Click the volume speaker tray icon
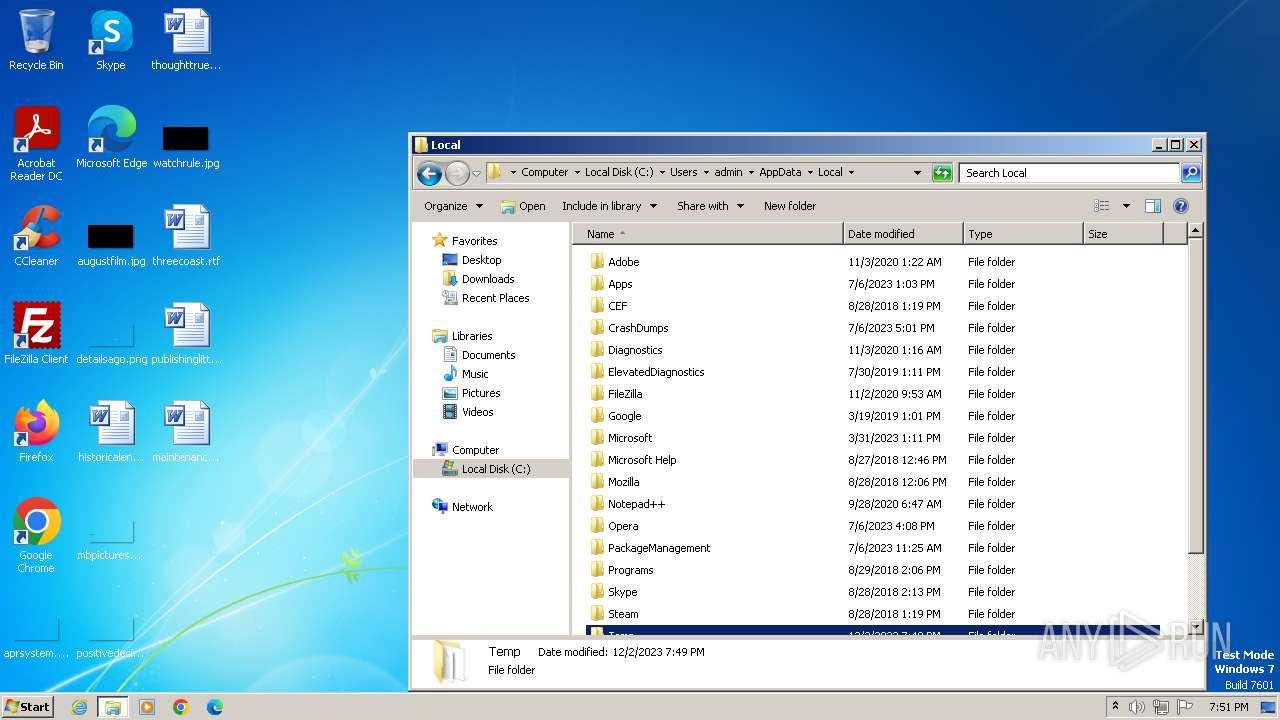Viewport: 1280px width, 720px height. (x=1136, y=707)
